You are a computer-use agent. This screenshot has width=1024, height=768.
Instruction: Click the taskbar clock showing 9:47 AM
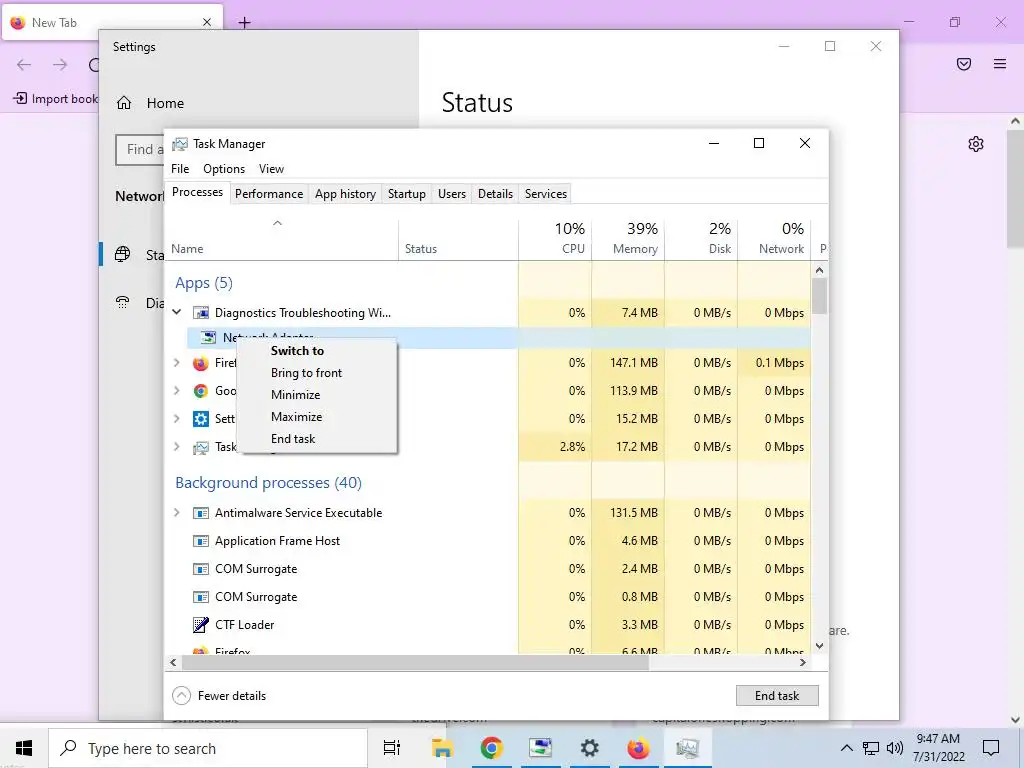pyautogui.click(x=938, y=748)
